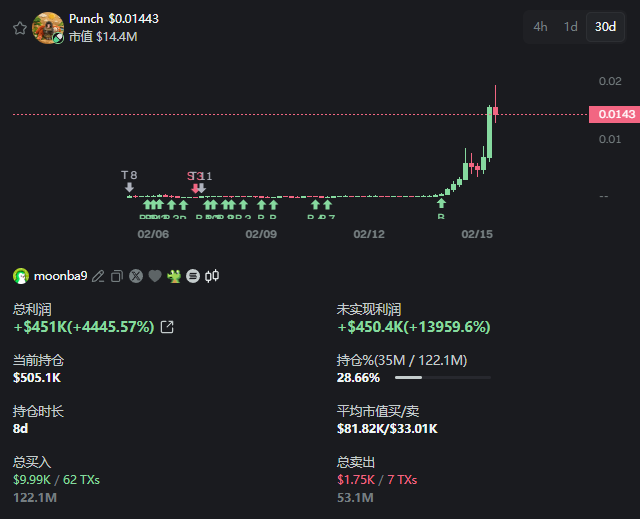640x519 pixels.
Task: Open the Solana explorer icon
Action: click(x=192, y=276)
